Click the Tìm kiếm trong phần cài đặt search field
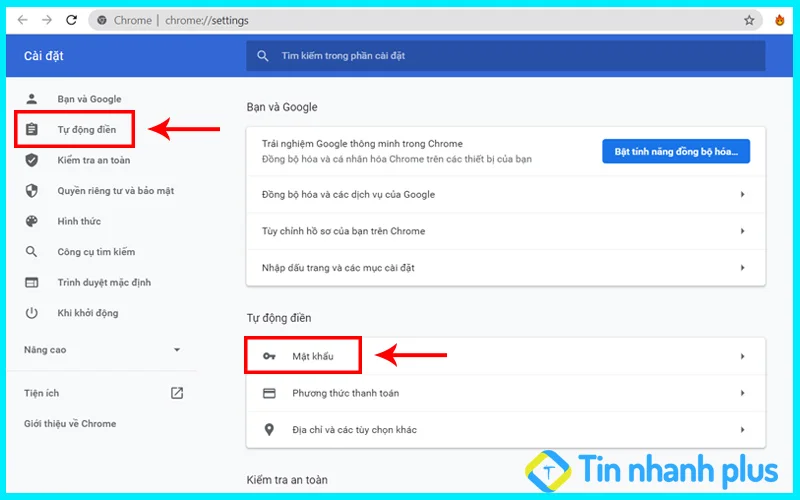 pos(506,56)
